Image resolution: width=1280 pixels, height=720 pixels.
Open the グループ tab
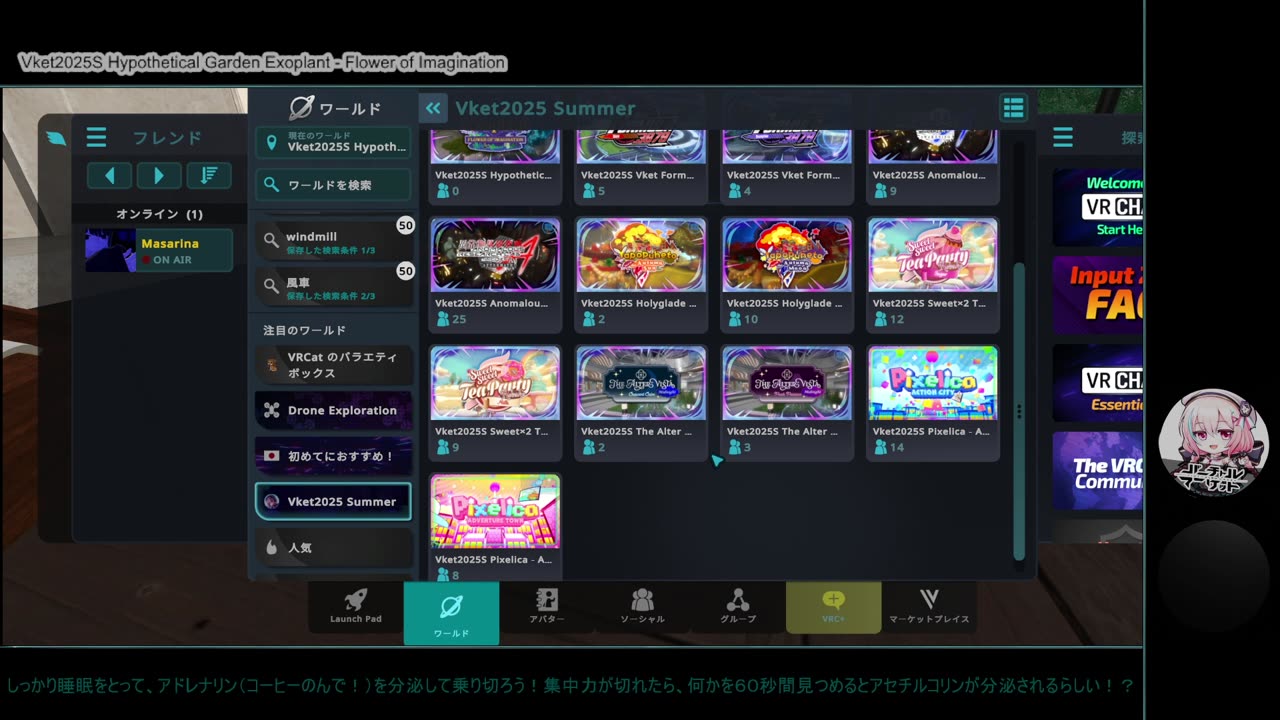tap(738, 606)
